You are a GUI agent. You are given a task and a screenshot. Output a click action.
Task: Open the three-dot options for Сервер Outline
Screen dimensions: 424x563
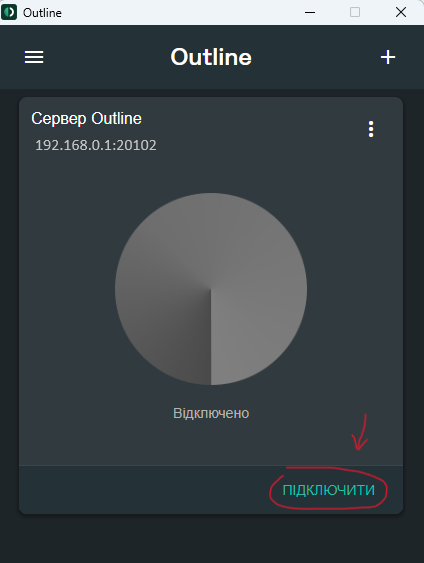click(x=371, y=129)
